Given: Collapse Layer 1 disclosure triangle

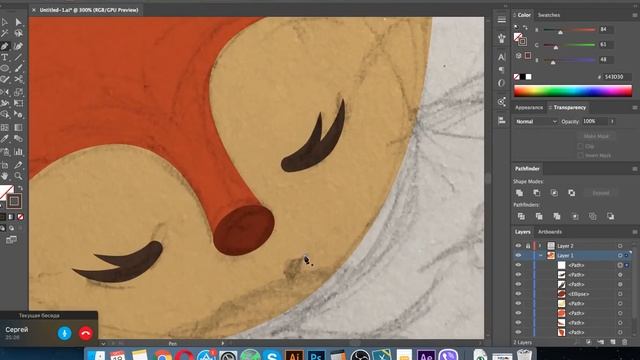Looking at the screenshot, I should [x=540, y=256].
